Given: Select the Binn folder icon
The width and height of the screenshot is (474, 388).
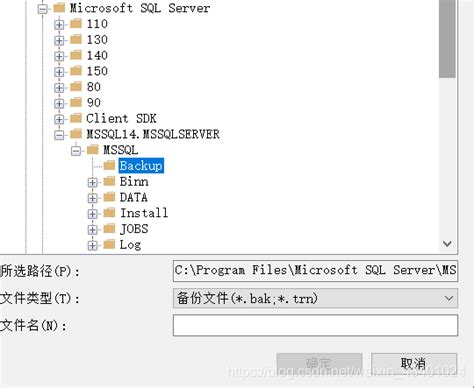Looking at the screenshot, I should pyautogui.click(x=109, y=181).
